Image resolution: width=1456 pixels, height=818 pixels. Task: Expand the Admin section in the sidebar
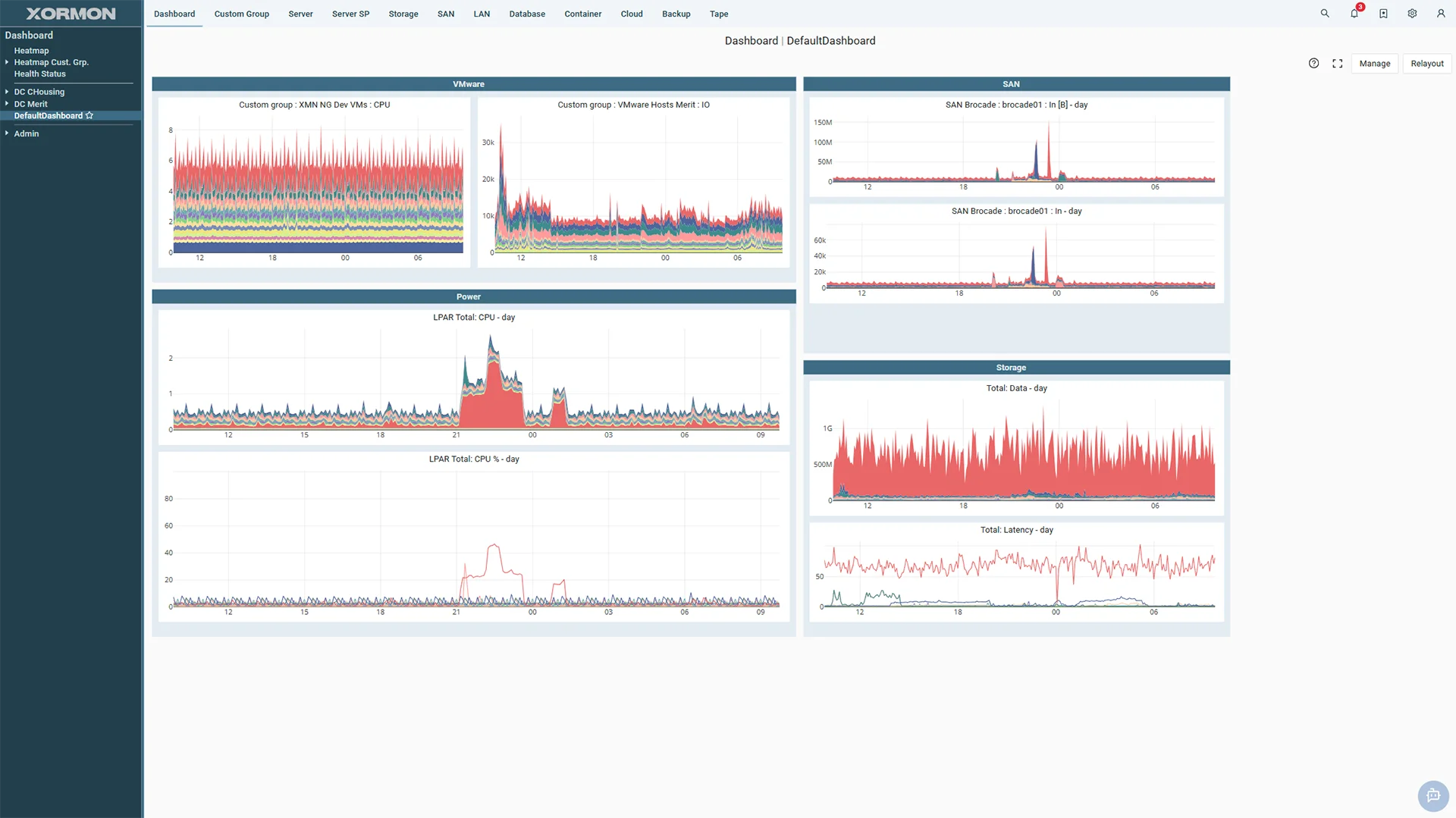[7, 133]
